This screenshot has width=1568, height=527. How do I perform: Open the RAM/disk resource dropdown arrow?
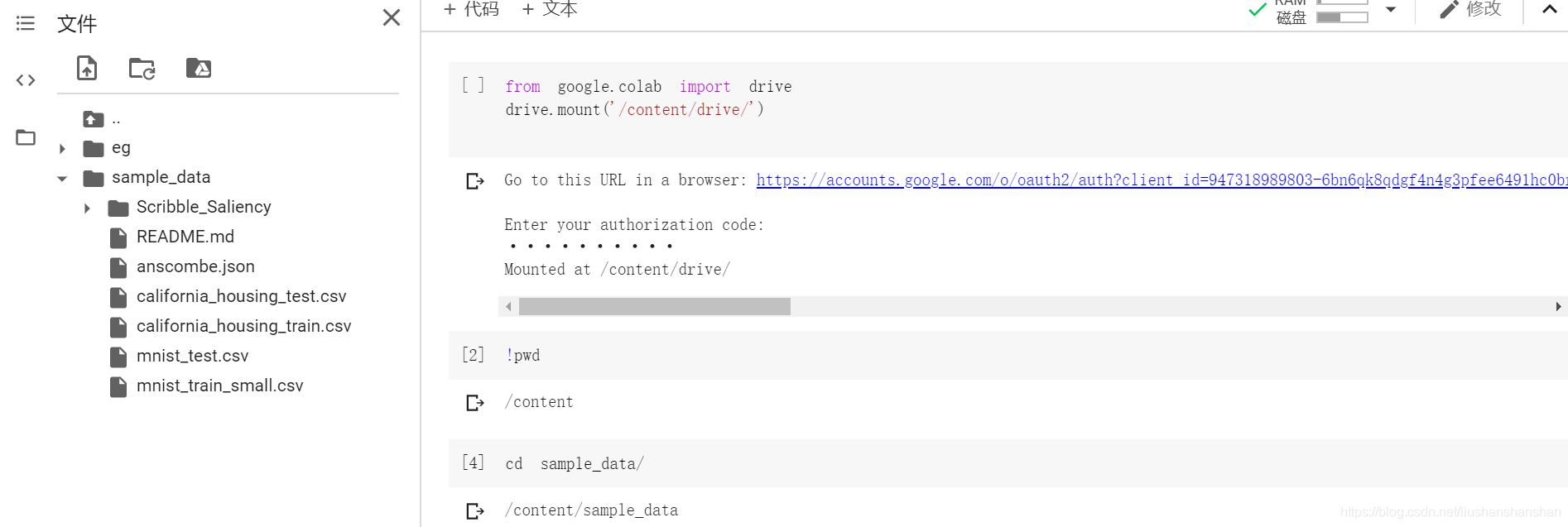pos(1391,10)
